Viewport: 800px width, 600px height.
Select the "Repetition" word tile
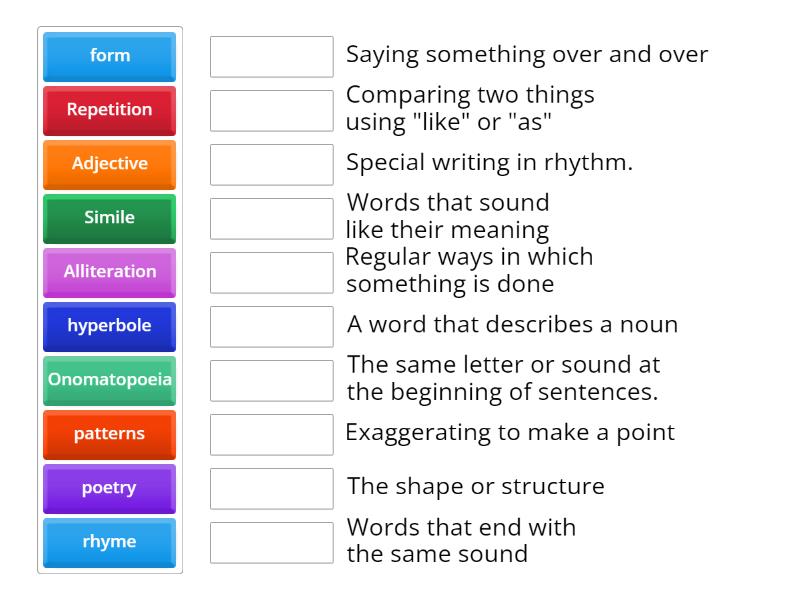click(x=109, y=110)
